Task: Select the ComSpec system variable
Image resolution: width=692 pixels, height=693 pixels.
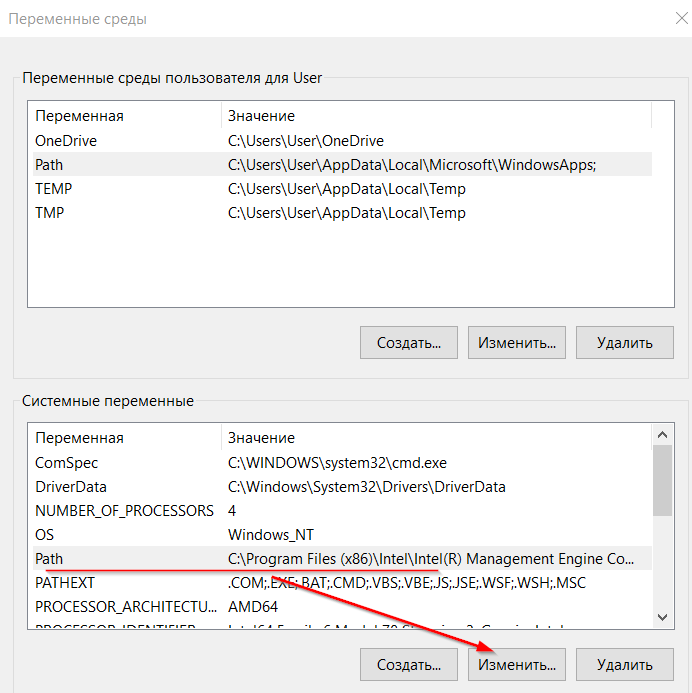Action: click(66, 463)
